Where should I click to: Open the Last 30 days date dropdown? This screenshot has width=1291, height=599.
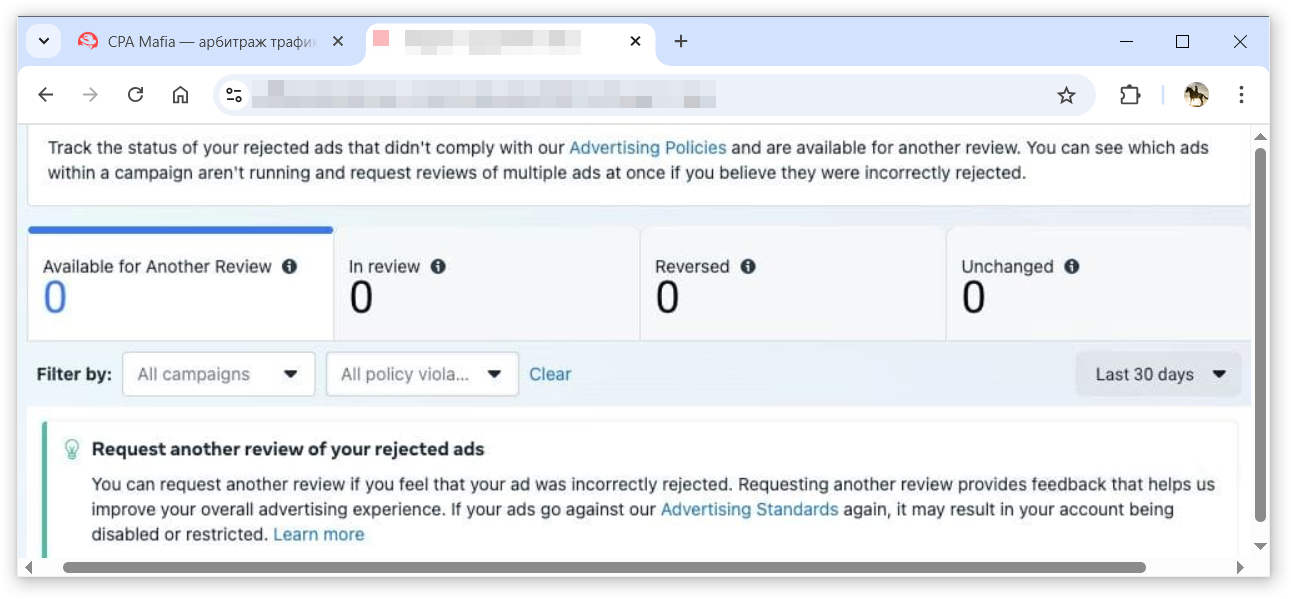[1159, 374]
